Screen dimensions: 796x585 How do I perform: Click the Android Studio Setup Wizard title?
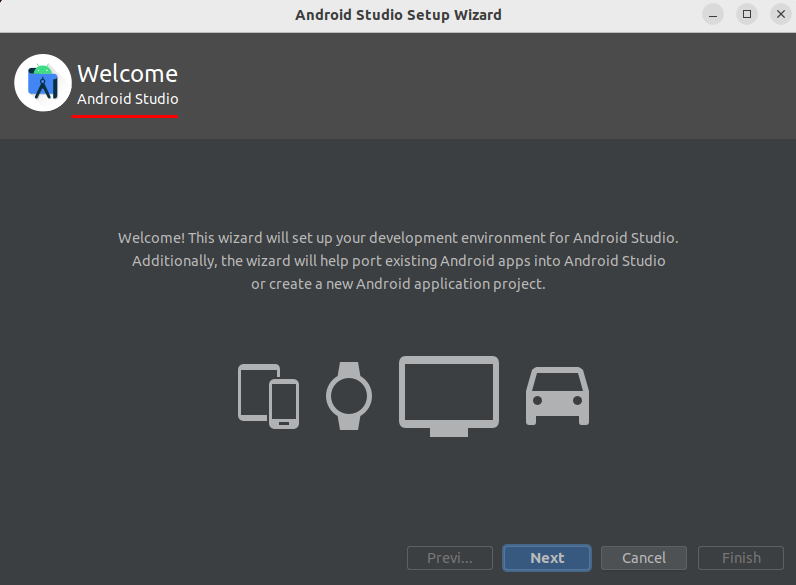click(x=398, y=15)
